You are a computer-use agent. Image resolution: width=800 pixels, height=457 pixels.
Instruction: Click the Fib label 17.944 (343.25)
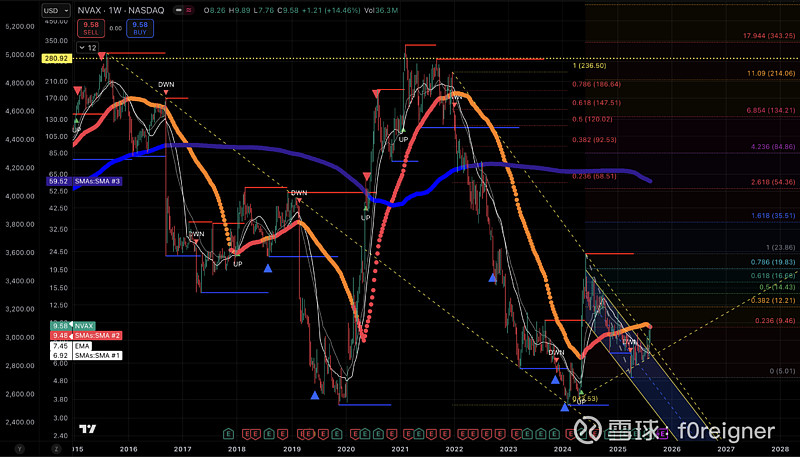pyautogui.click(x=767, y=36)
